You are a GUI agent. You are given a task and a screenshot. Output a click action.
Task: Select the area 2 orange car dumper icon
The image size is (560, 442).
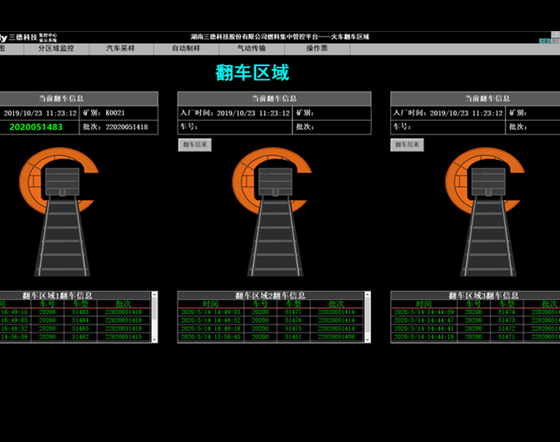click(x=272, y=180)
